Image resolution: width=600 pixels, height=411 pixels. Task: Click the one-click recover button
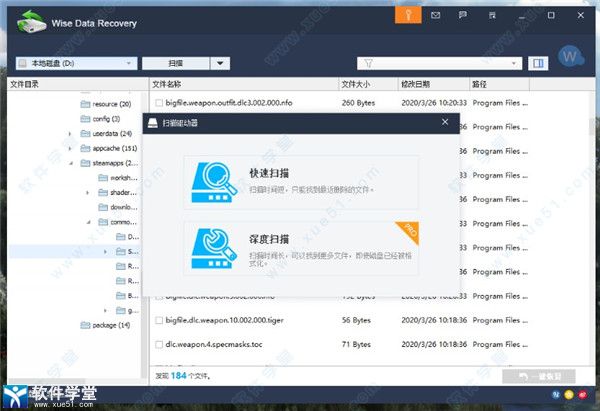coord(539,377)
